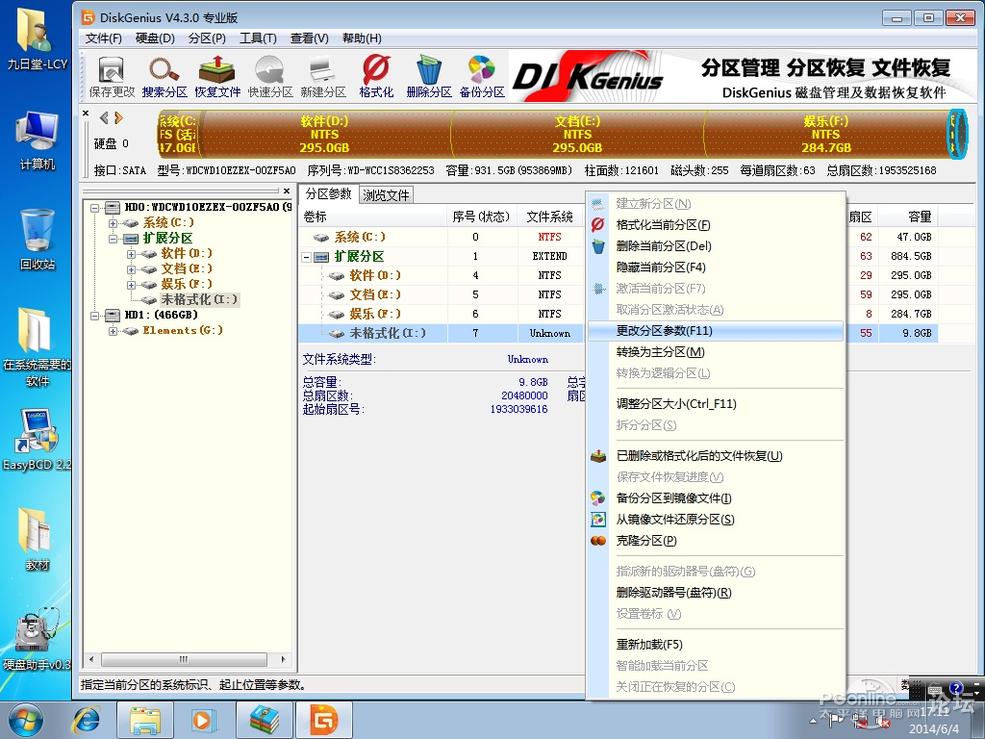
Task: Open the 查看(V) menu
Action: tap(310, 38)
